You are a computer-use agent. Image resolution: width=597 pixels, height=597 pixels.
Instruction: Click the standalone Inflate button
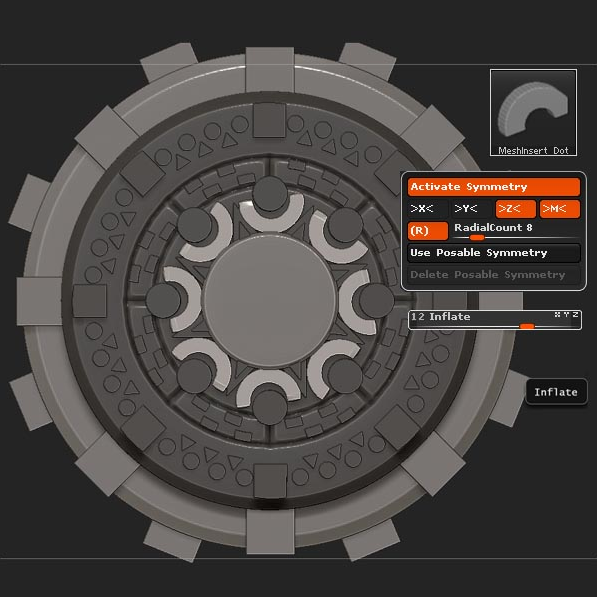[556, 392]
